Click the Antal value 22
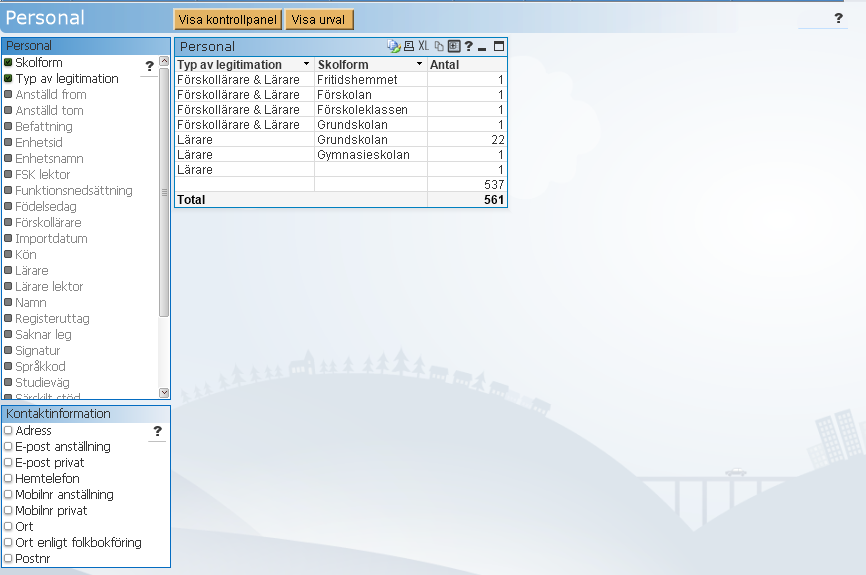The image size is (866, 575). click(467, 140)
